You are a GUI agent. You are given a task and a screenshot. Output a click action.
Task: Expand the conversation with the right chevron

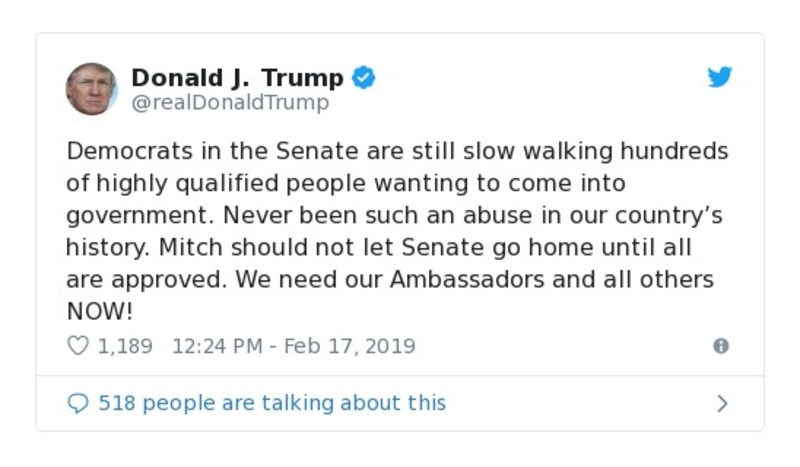[x=722, y=403]
